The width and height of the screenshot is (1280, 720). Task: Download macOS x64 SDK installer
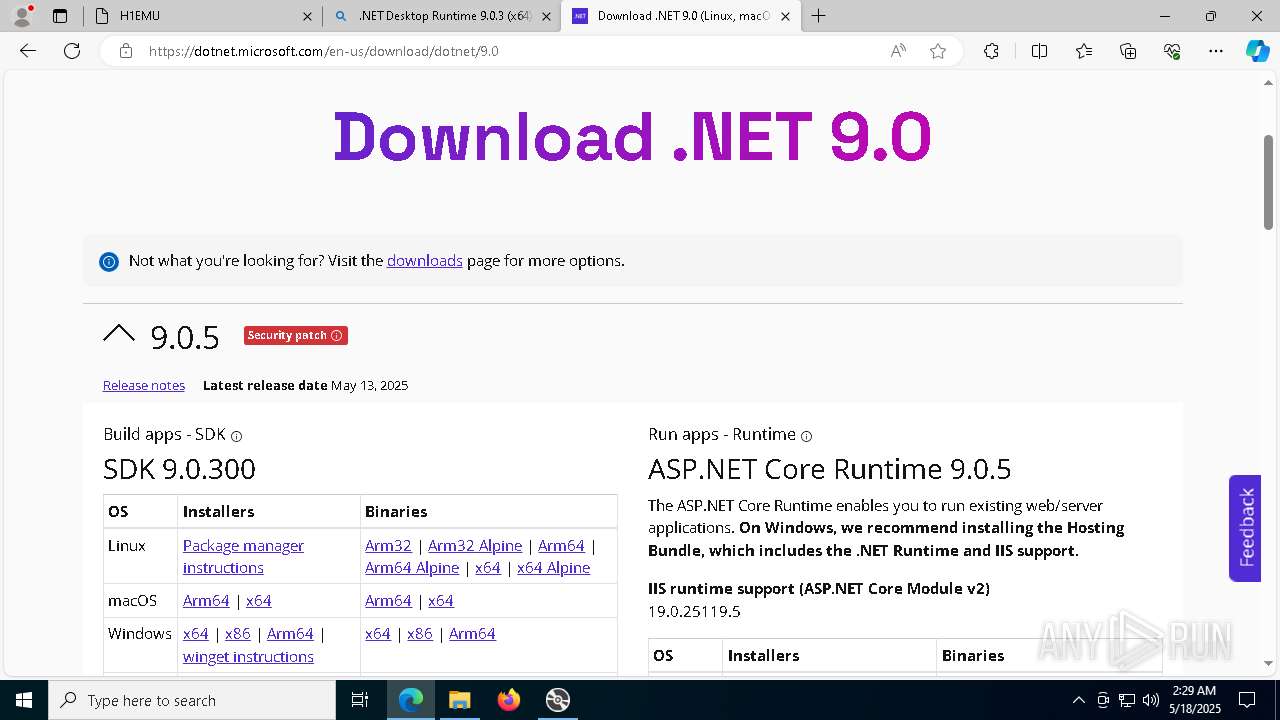coord(259,601)
